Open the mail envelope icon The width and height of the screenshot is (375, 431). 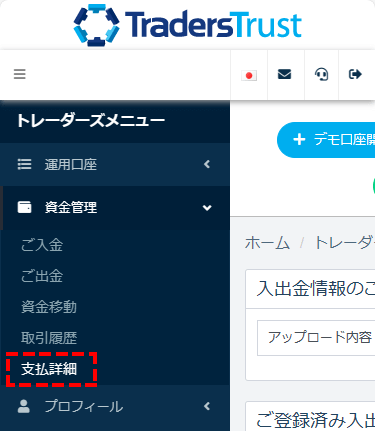point(284,74)
